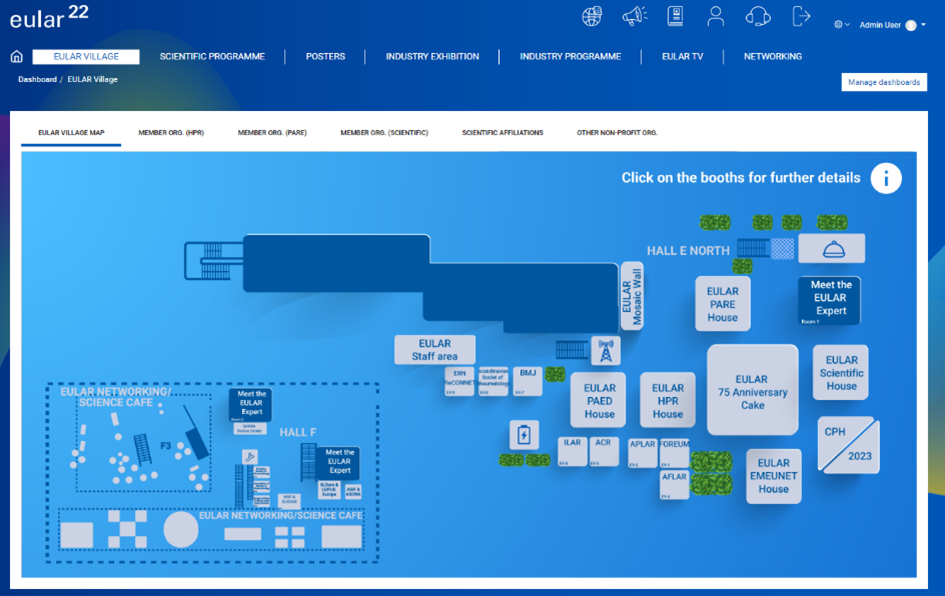945x596 pixels.
Task: Click the headset support icon
Action: (x=758, y=17)
